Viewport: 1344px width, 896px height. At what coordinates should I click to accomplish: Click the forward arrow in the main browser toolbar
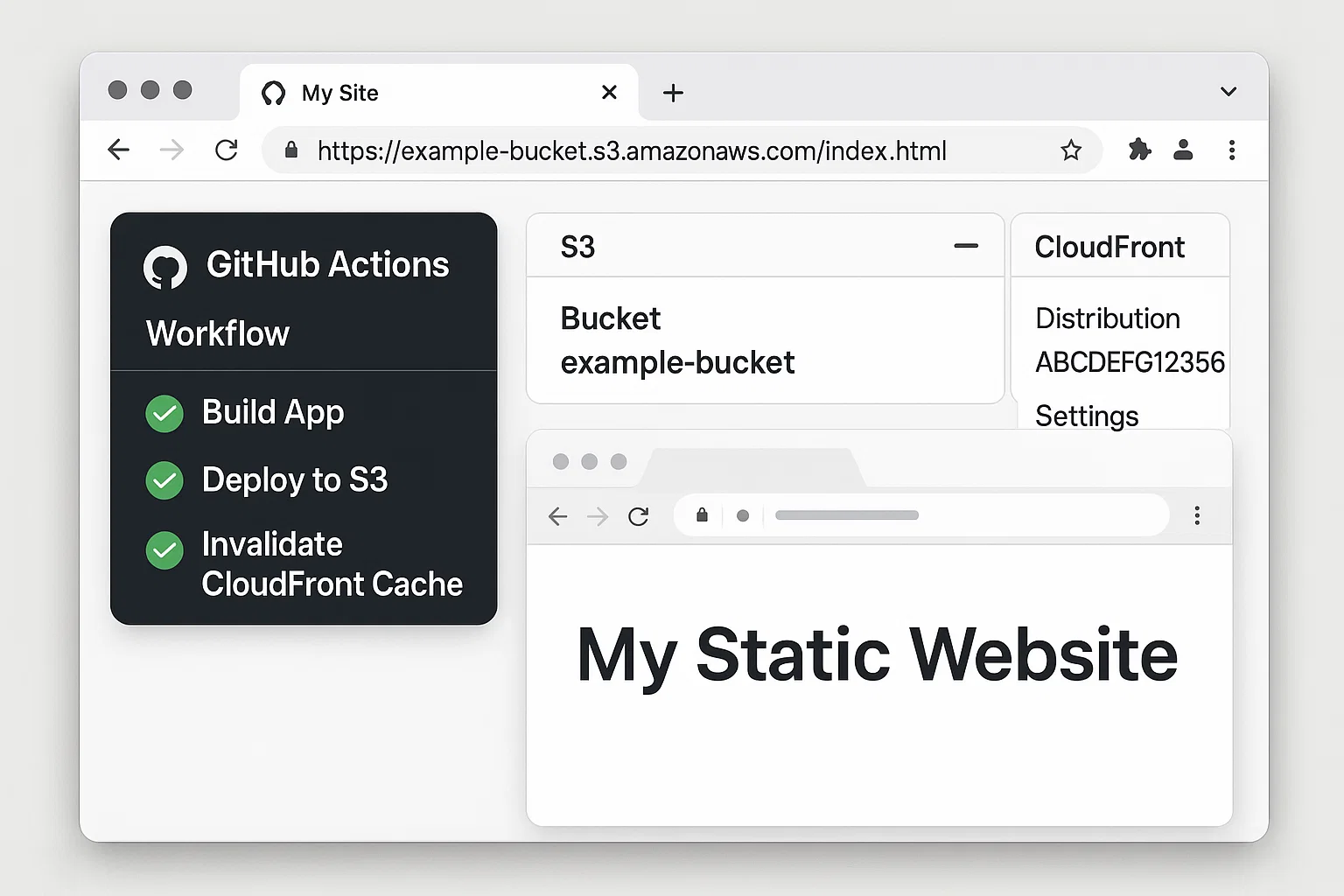point(171,150)
